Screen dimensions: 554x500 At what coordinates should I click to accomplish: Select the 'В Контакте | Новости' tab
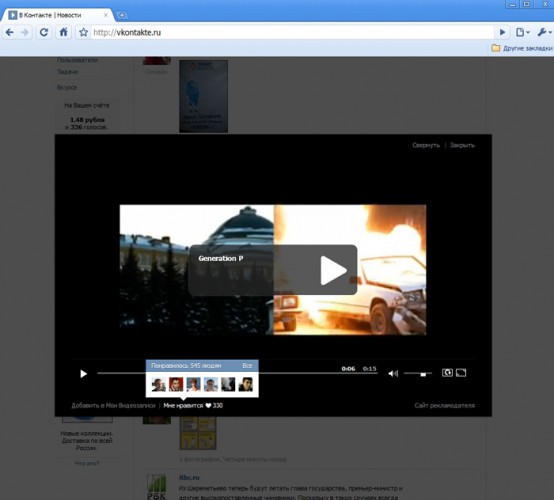click(x=57, y=15)
